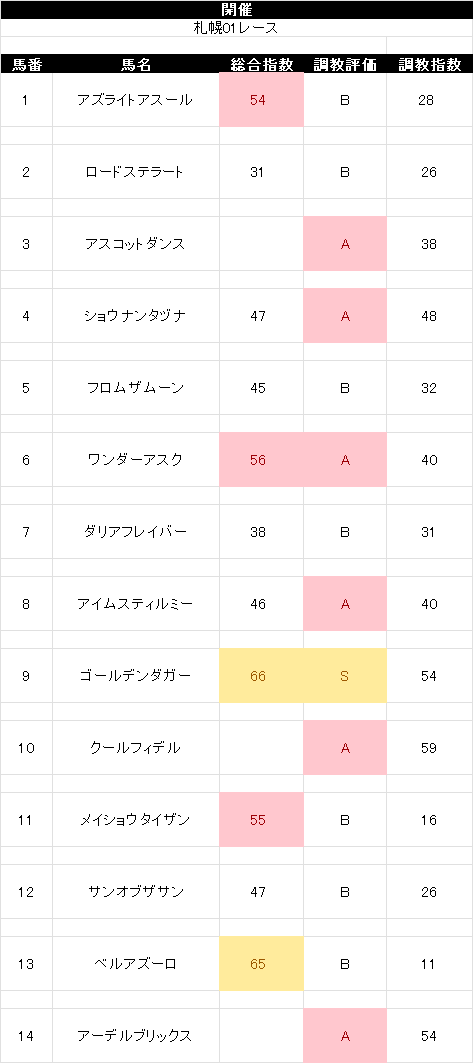
Task: Click horse number 14 cell
Action: click(26, 1036)
